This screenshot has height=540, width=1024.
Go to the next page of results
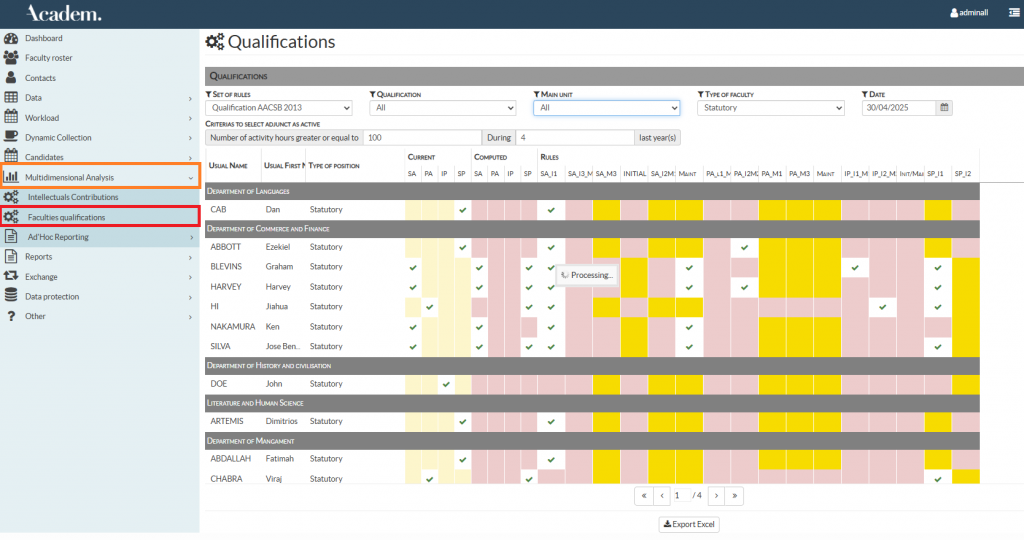click(x=716, y=495)
